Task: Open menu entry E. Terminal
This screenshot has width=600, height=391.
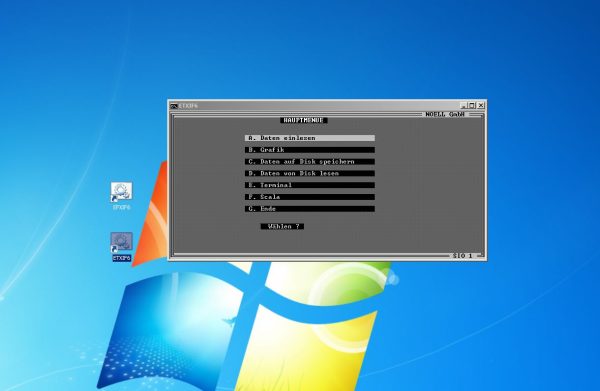Action: pyautogui.click(x=310, y=185)
